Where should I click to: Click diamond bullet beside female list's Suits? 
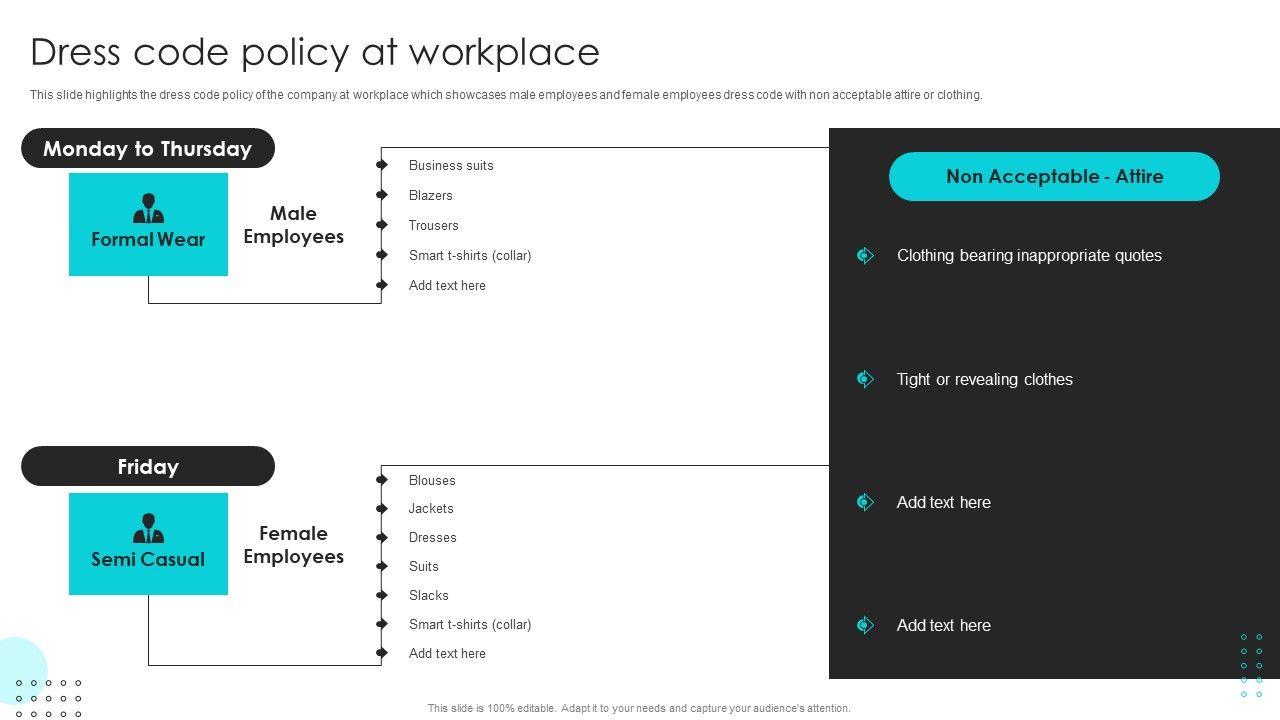click(381, 566)
